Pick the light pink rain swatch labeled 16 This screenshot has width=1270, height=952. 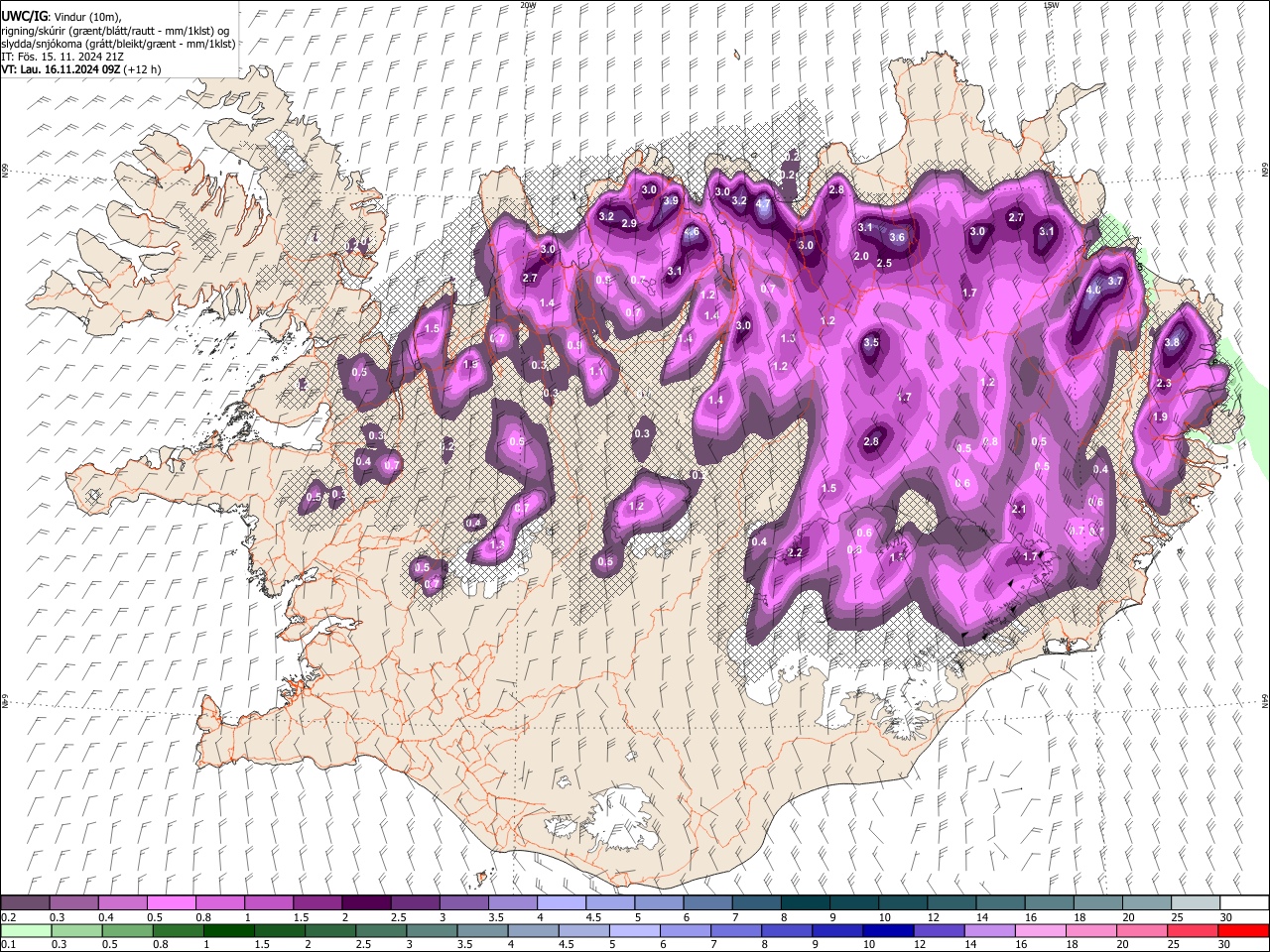click(1041, 931)
